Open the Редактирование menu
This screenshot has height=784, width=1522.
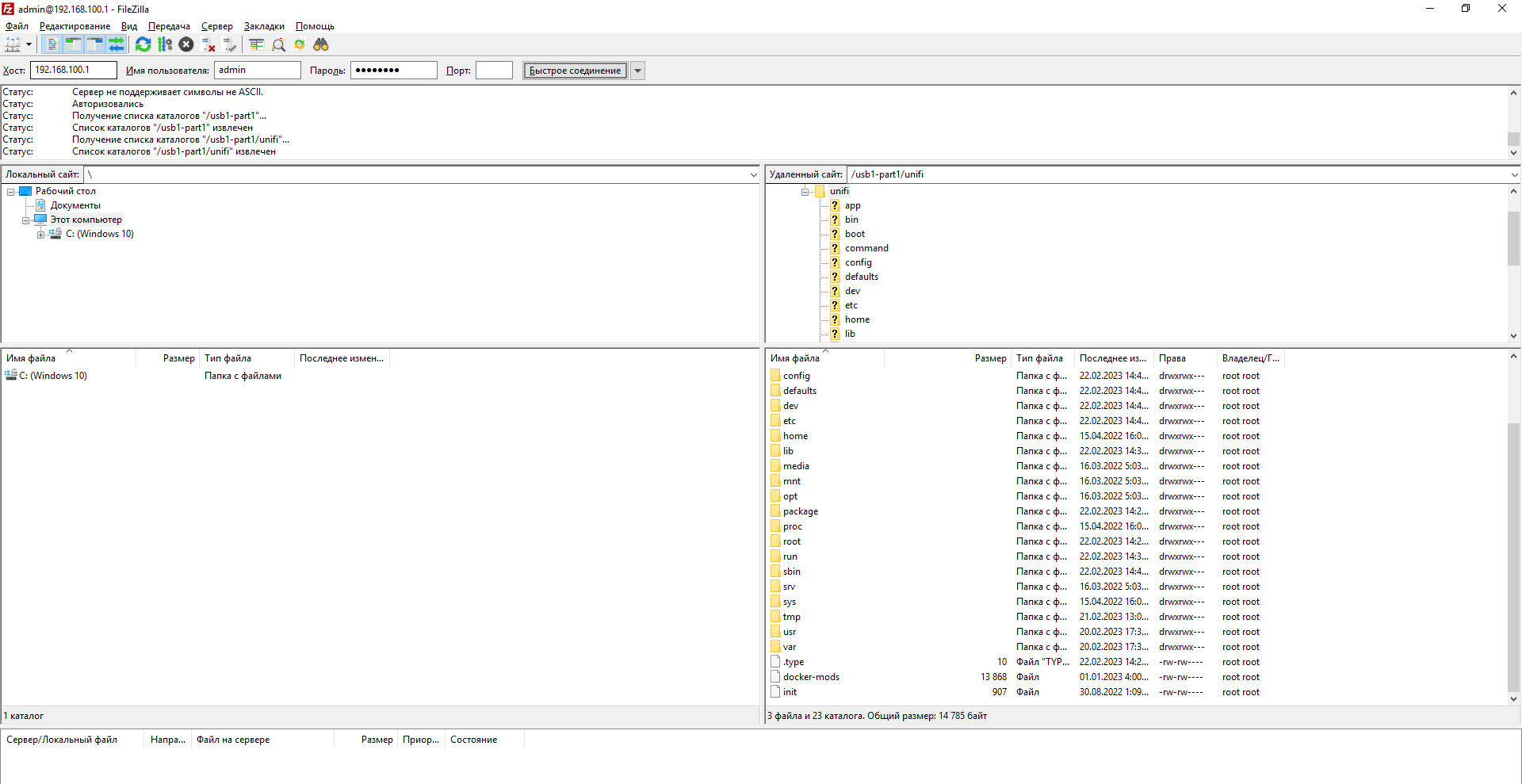[75, 26]
